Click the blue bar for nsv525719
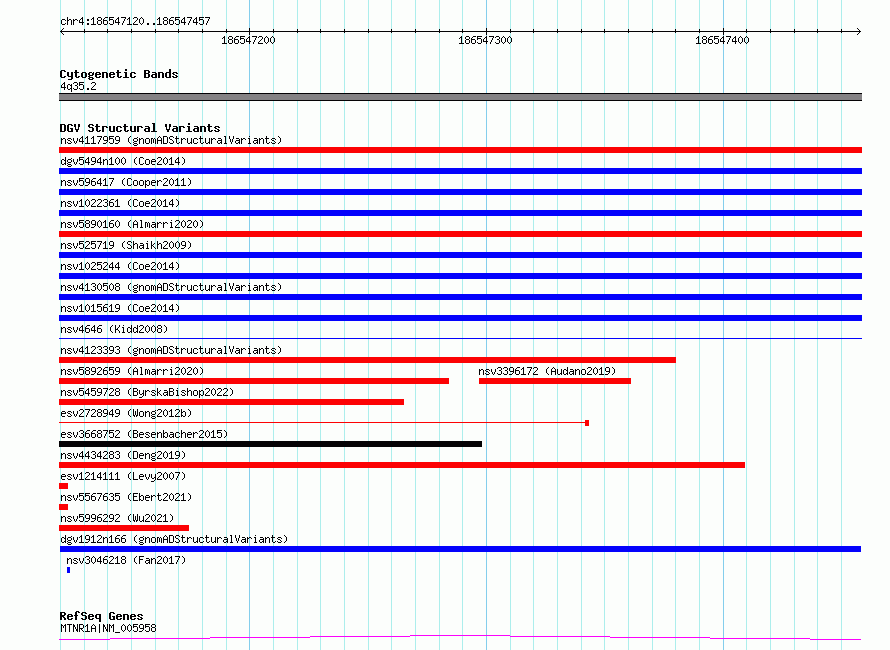Viewport: 890px width, 650px height. coord(460,255)
